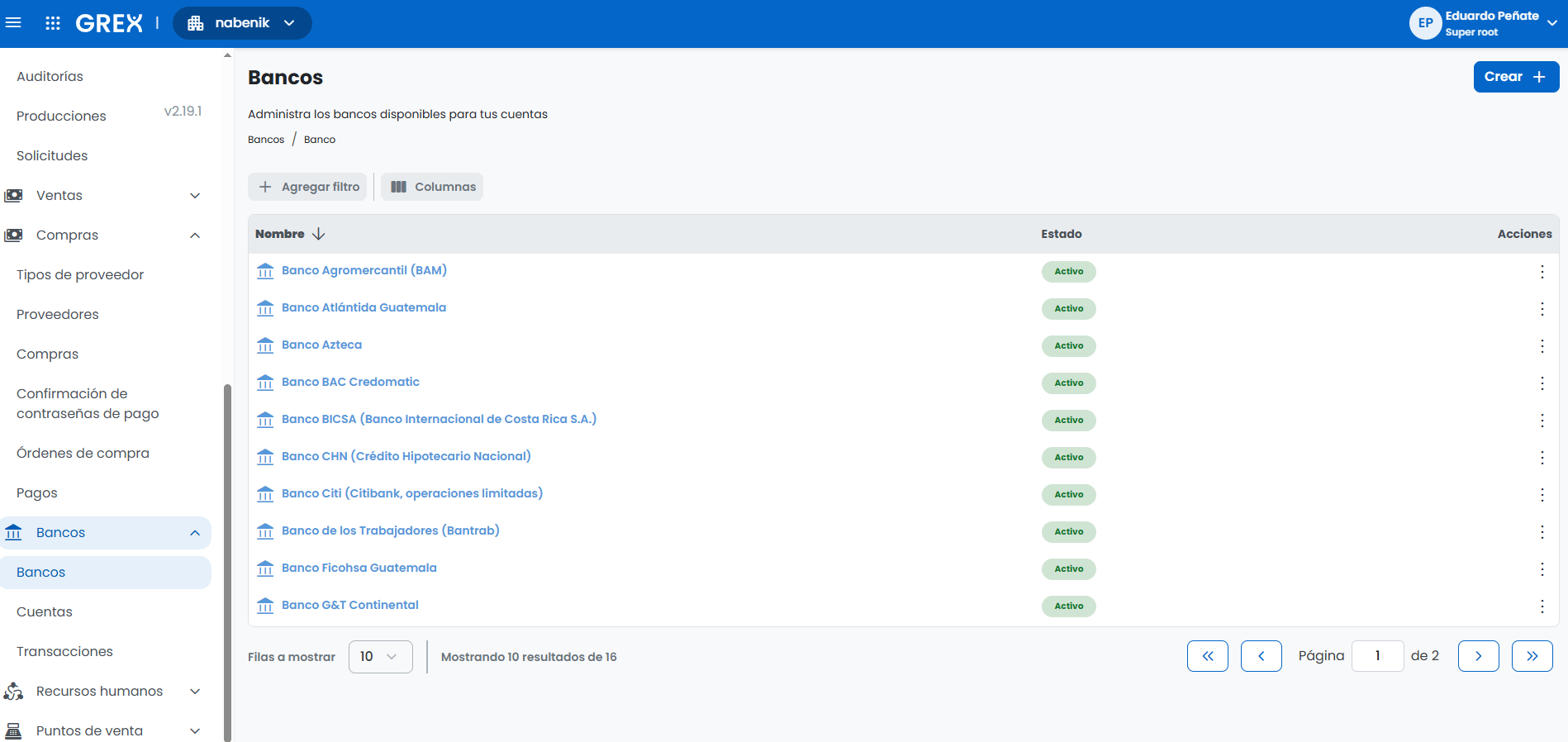Image resolution: width=1568 pixels, height=742 pixels.
Task: Open Confirmación de contraseñas de pago
Action: [x=88, y=403]
